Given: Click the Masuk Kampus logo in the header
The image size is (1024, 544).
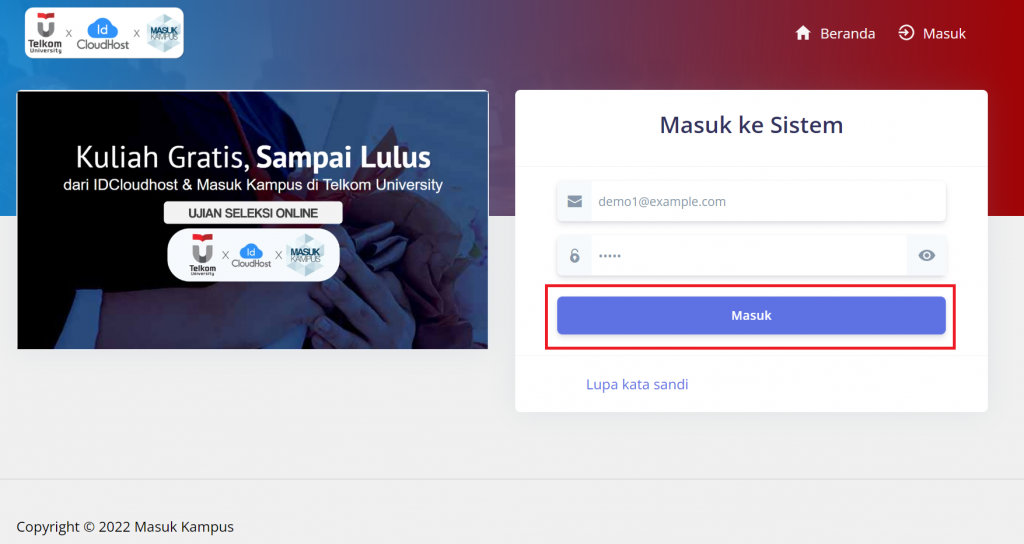Looking at the screenshot, I should point(162,33).
